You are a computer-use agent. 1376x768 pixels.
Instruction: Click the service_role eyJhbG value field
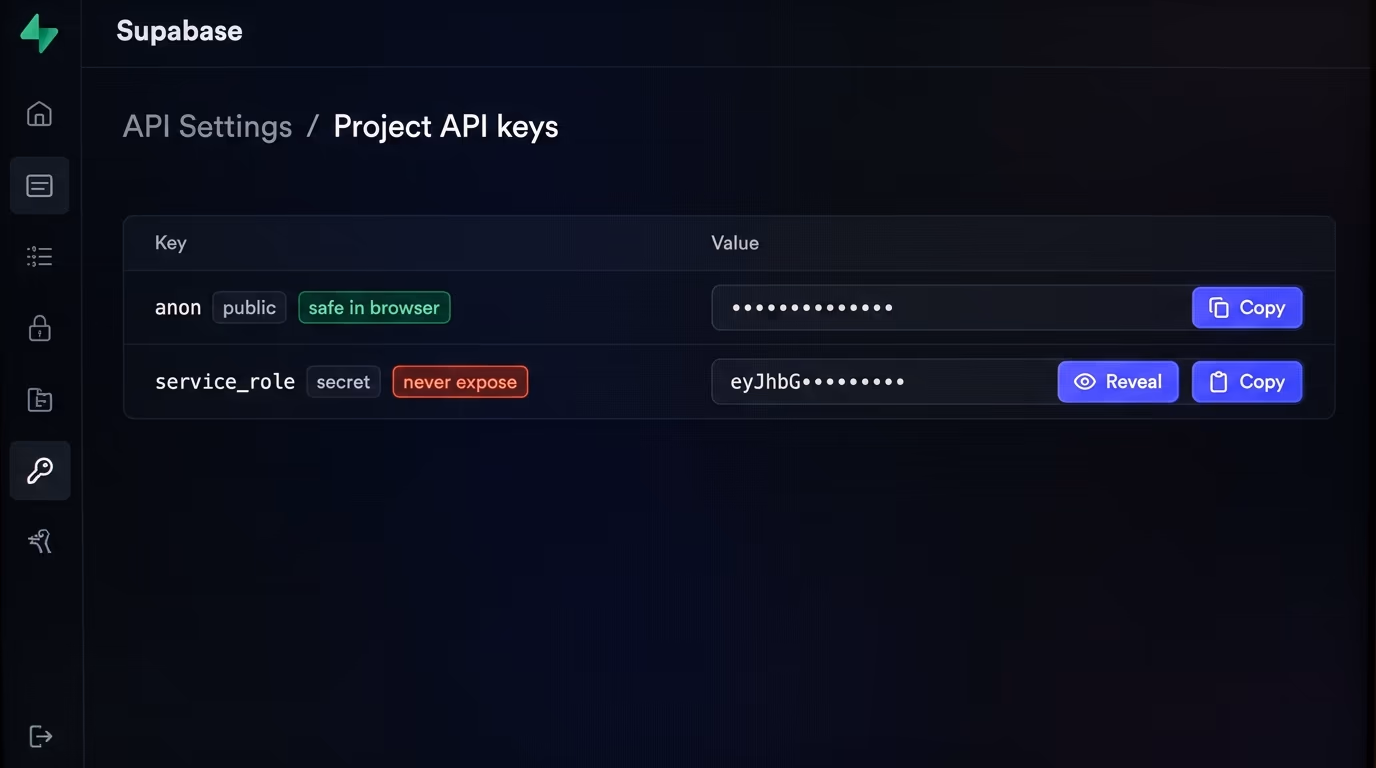point(884,382)
